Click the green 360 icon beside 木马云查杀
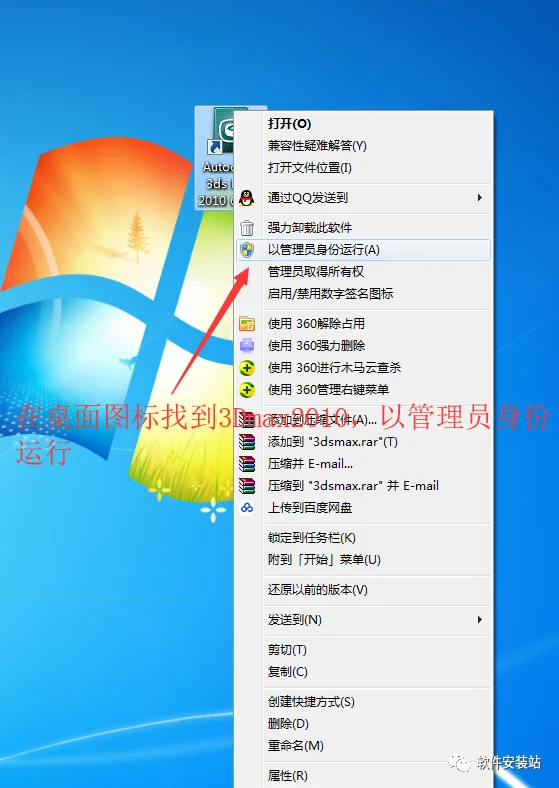559x788 pixels. pyautogui.click(x=247, y=368)
